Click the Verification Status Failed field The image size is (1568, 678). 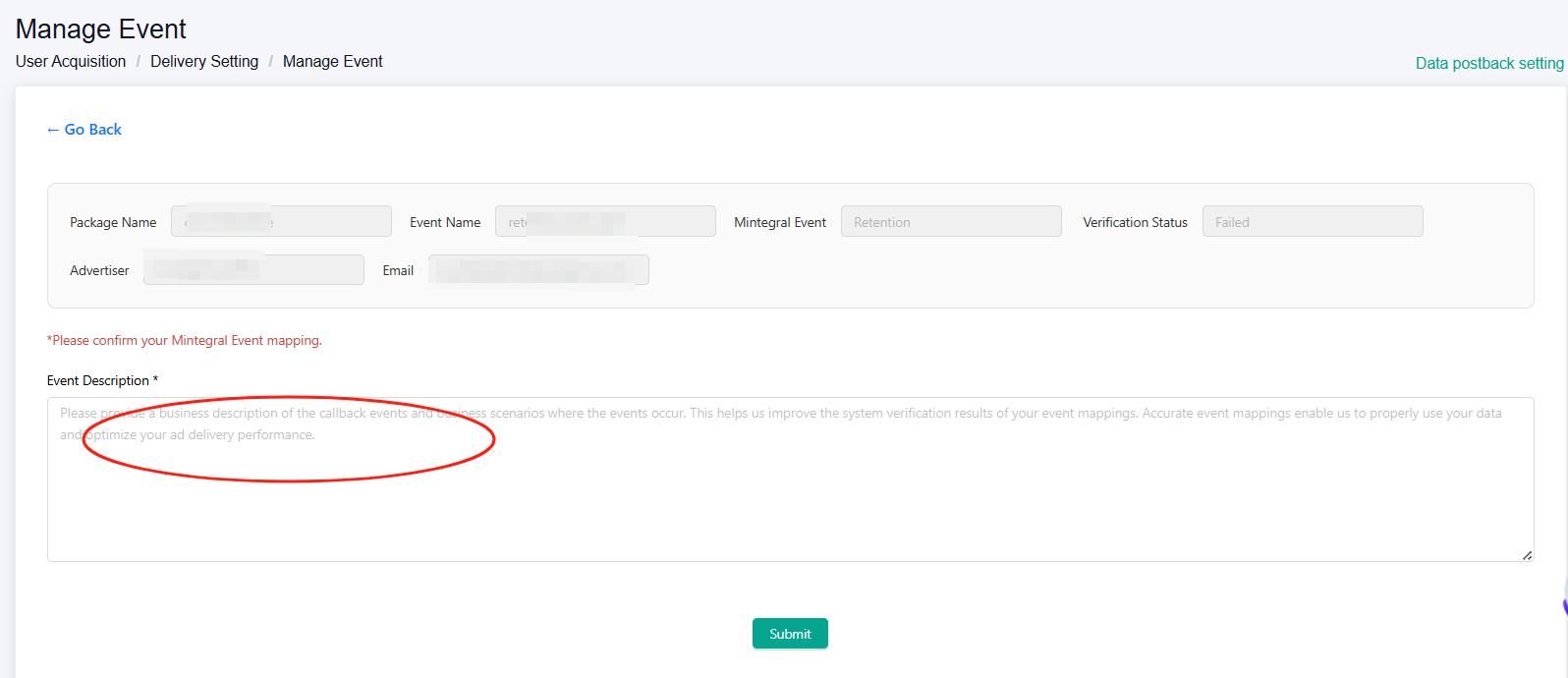[x=1313, y=221]
